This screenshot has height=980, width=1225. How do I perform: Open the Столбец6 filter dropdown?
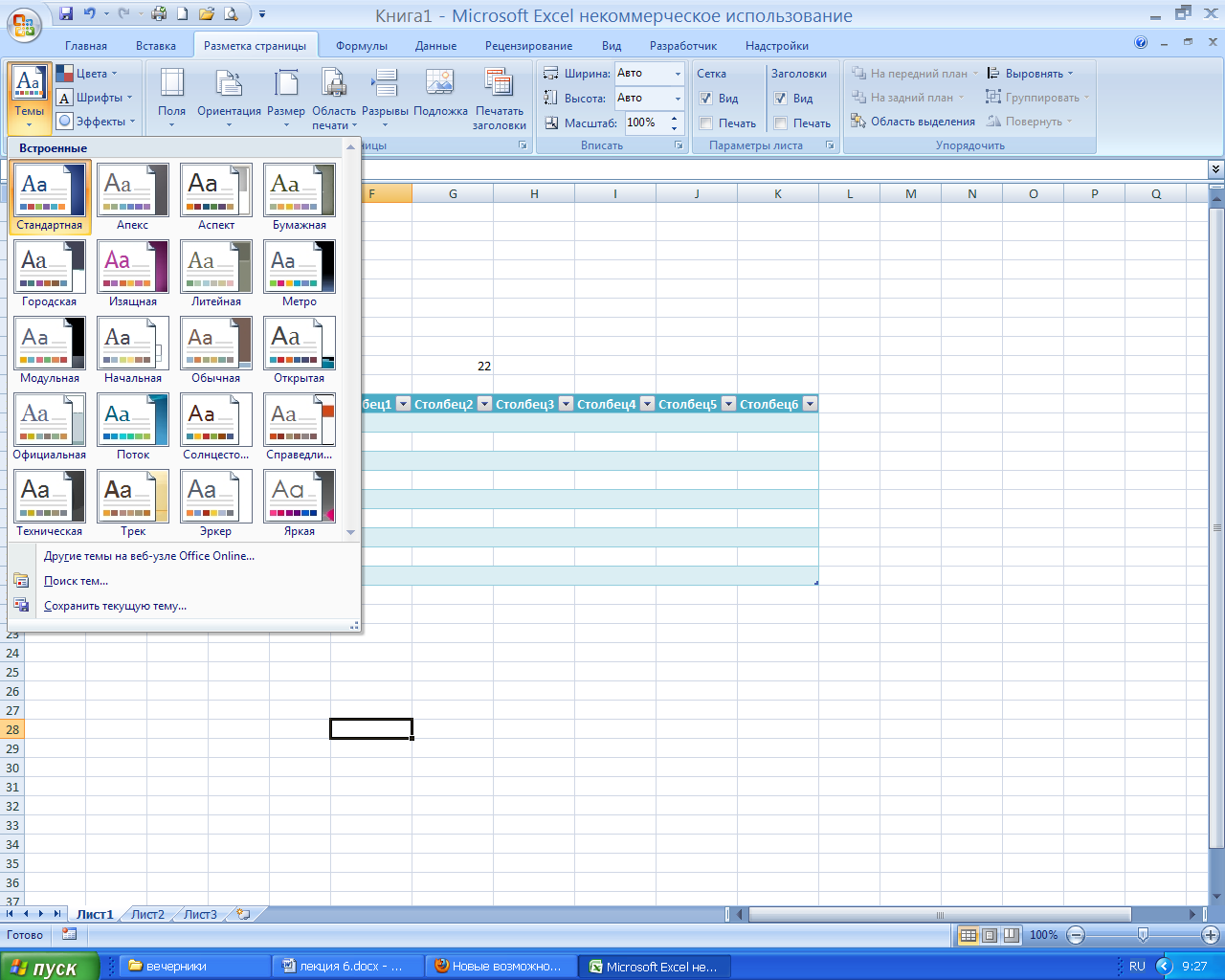810,404
